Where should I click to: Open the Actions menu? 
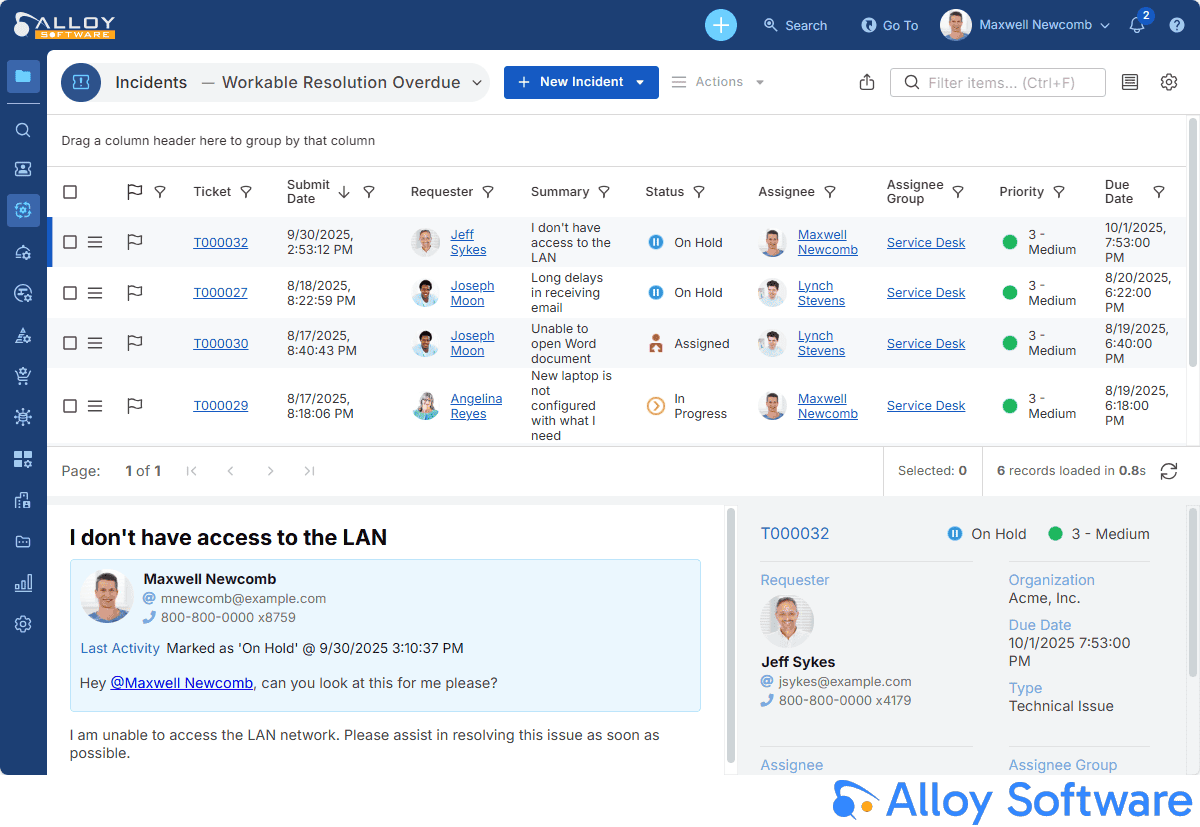(x=718, y=82)
